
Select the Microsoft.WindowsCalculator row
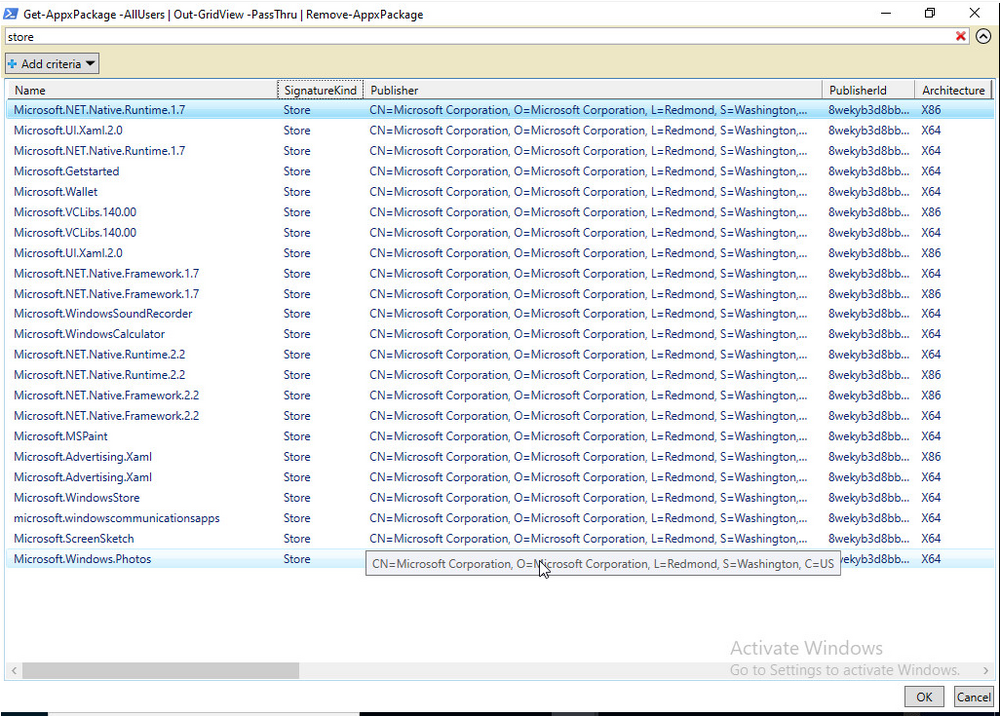coord(500,334)
